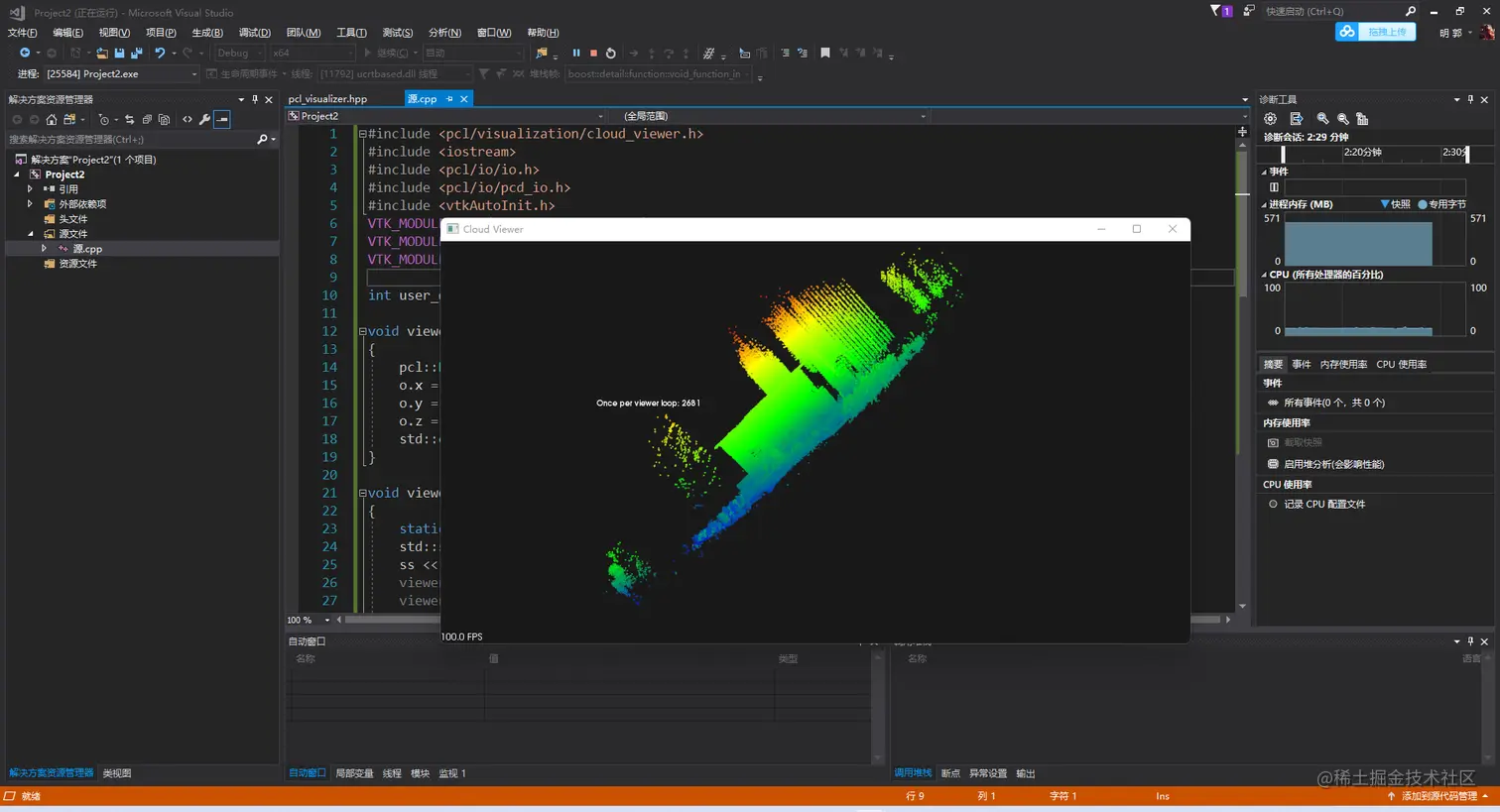
Task: Collapse the 进程内存 (MB) graph section
Action: pos(1264,204)
